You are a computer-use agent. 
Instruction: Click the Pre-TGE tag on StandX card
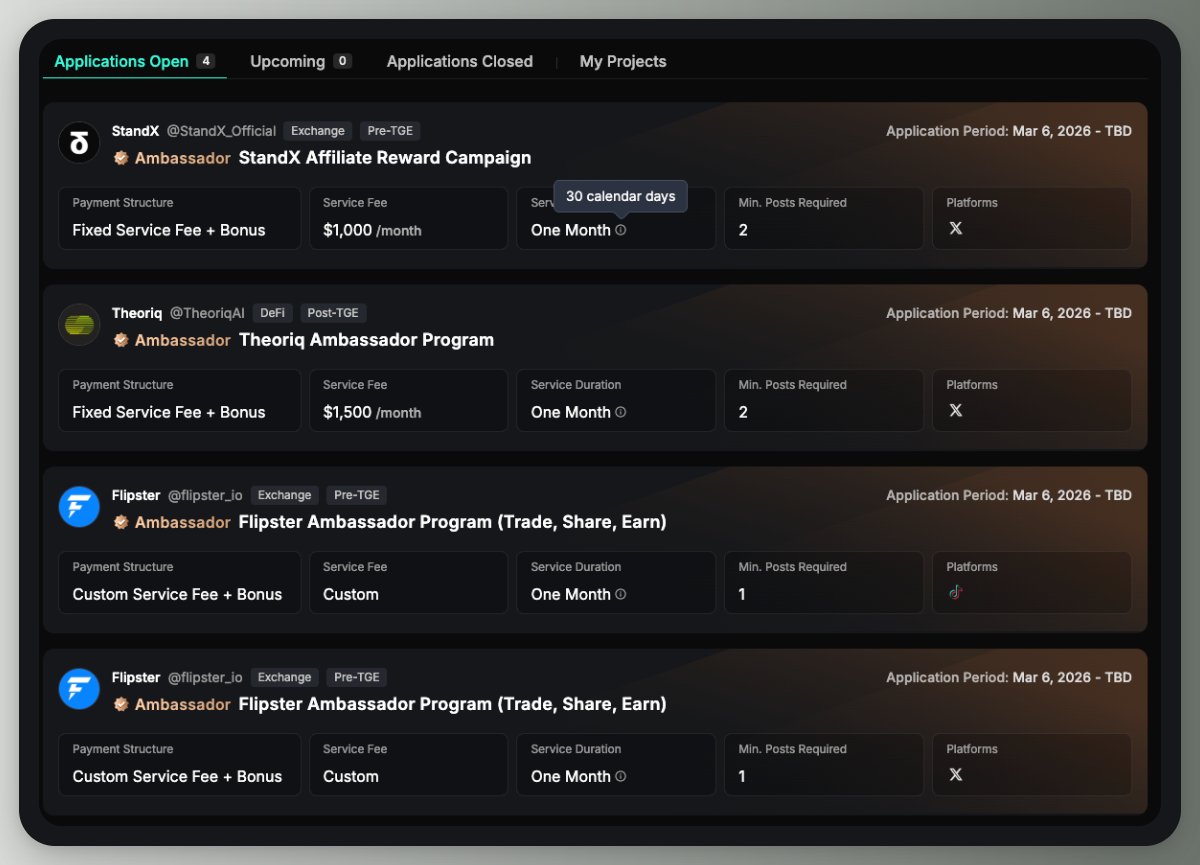pyautogui.click(x=390, y=131)
